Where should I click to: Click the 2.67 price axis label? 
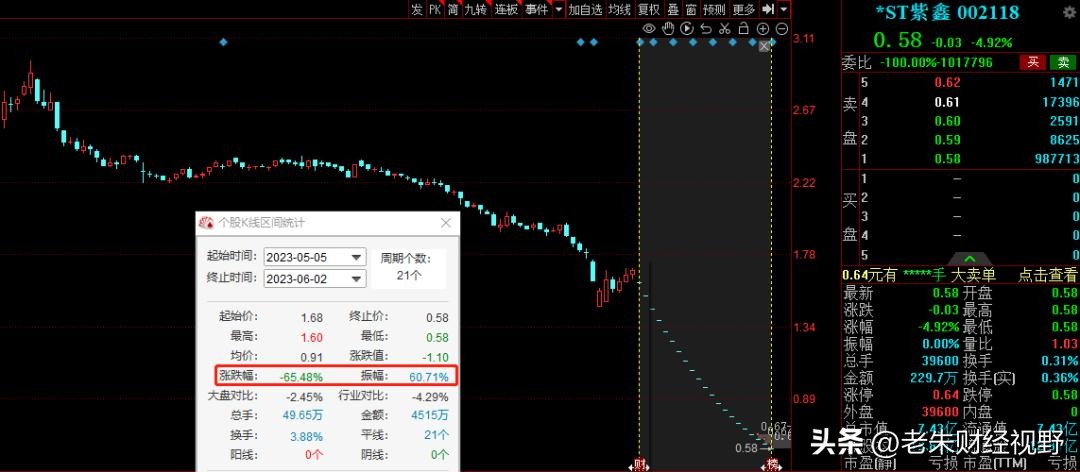[804, 110]
